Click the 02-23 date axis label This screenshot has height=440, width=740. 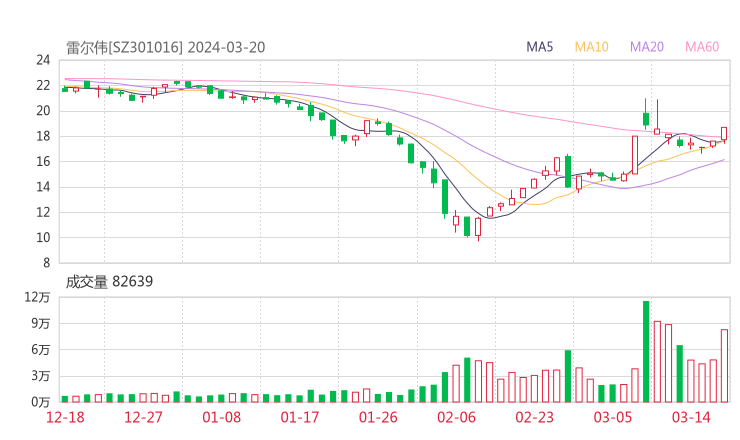point(534,417)
